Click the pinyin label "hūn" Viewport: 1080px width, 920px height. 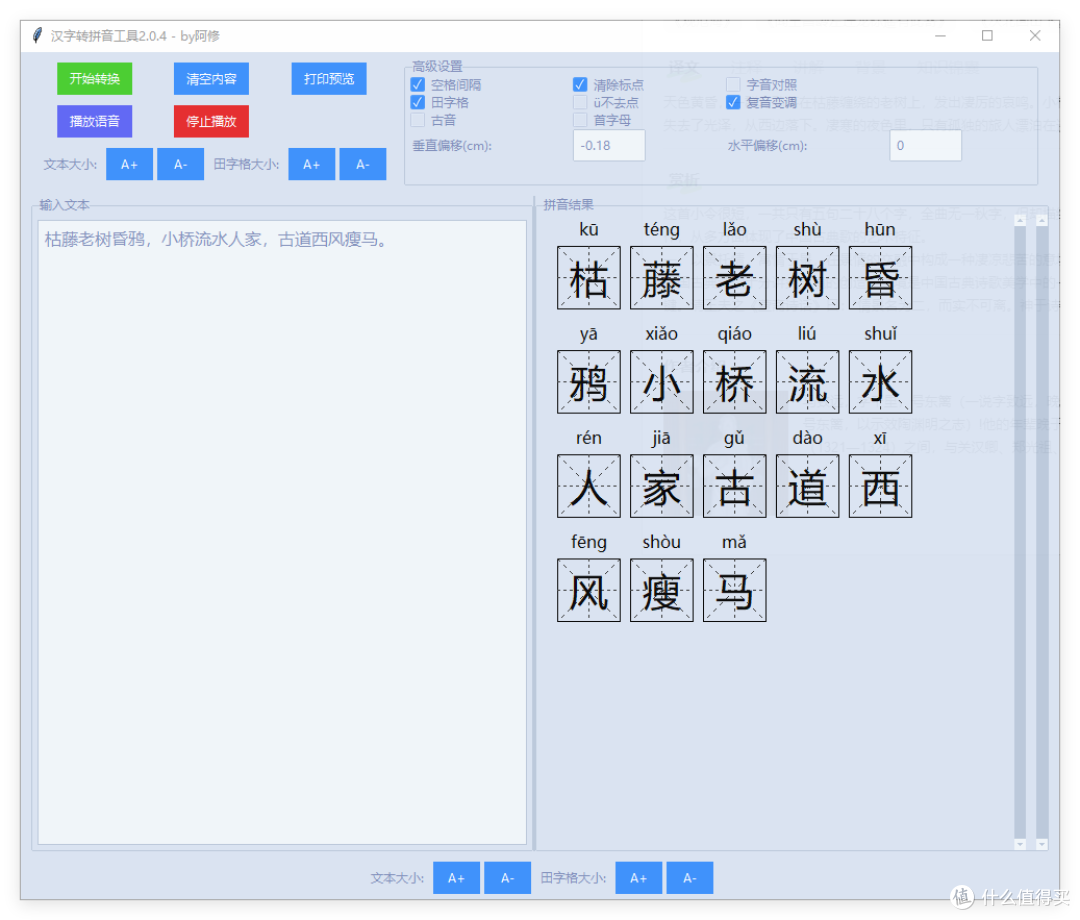click(x=880, y=229)
